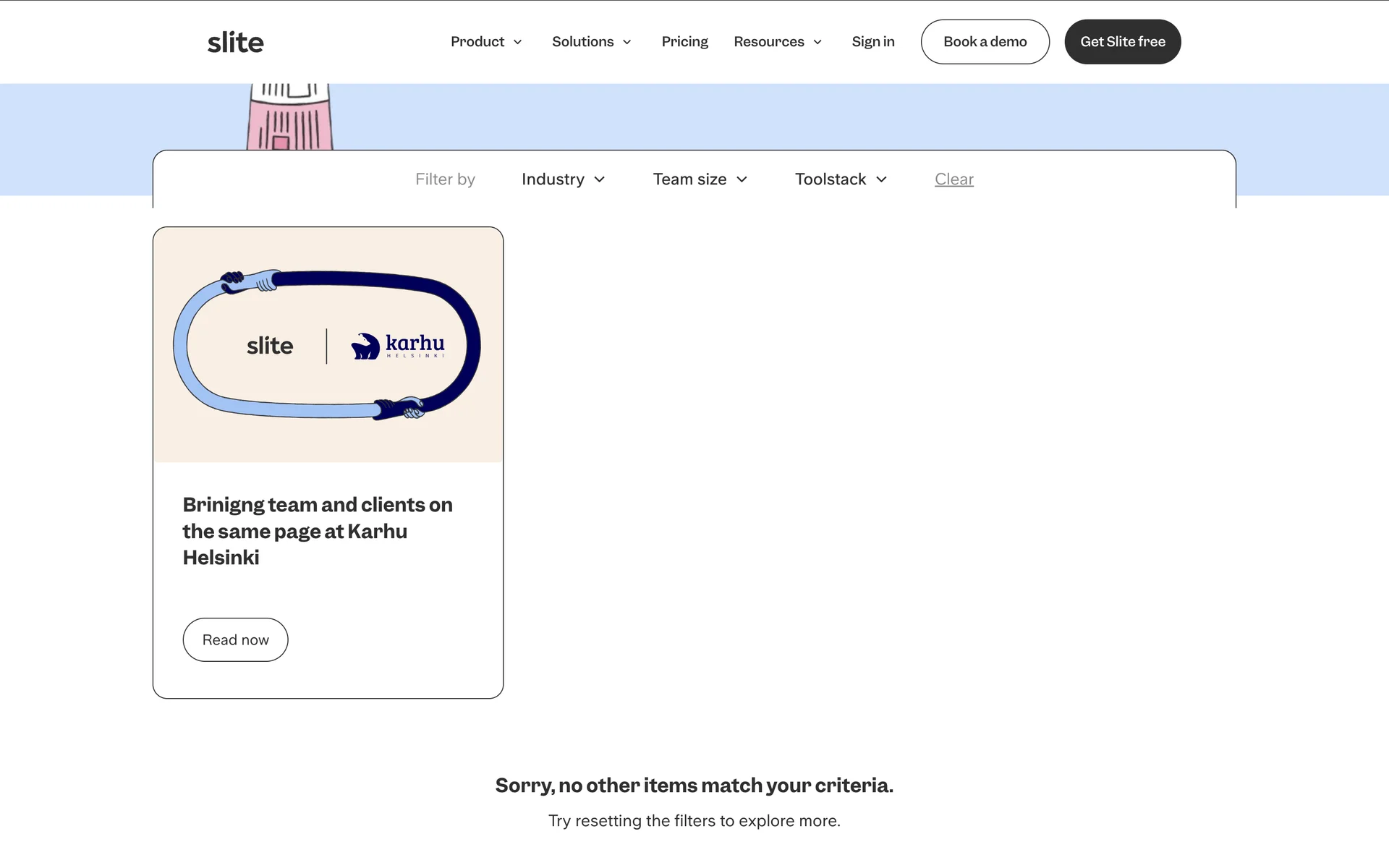Open the Team size filter dropdown

tap(690, 179)
